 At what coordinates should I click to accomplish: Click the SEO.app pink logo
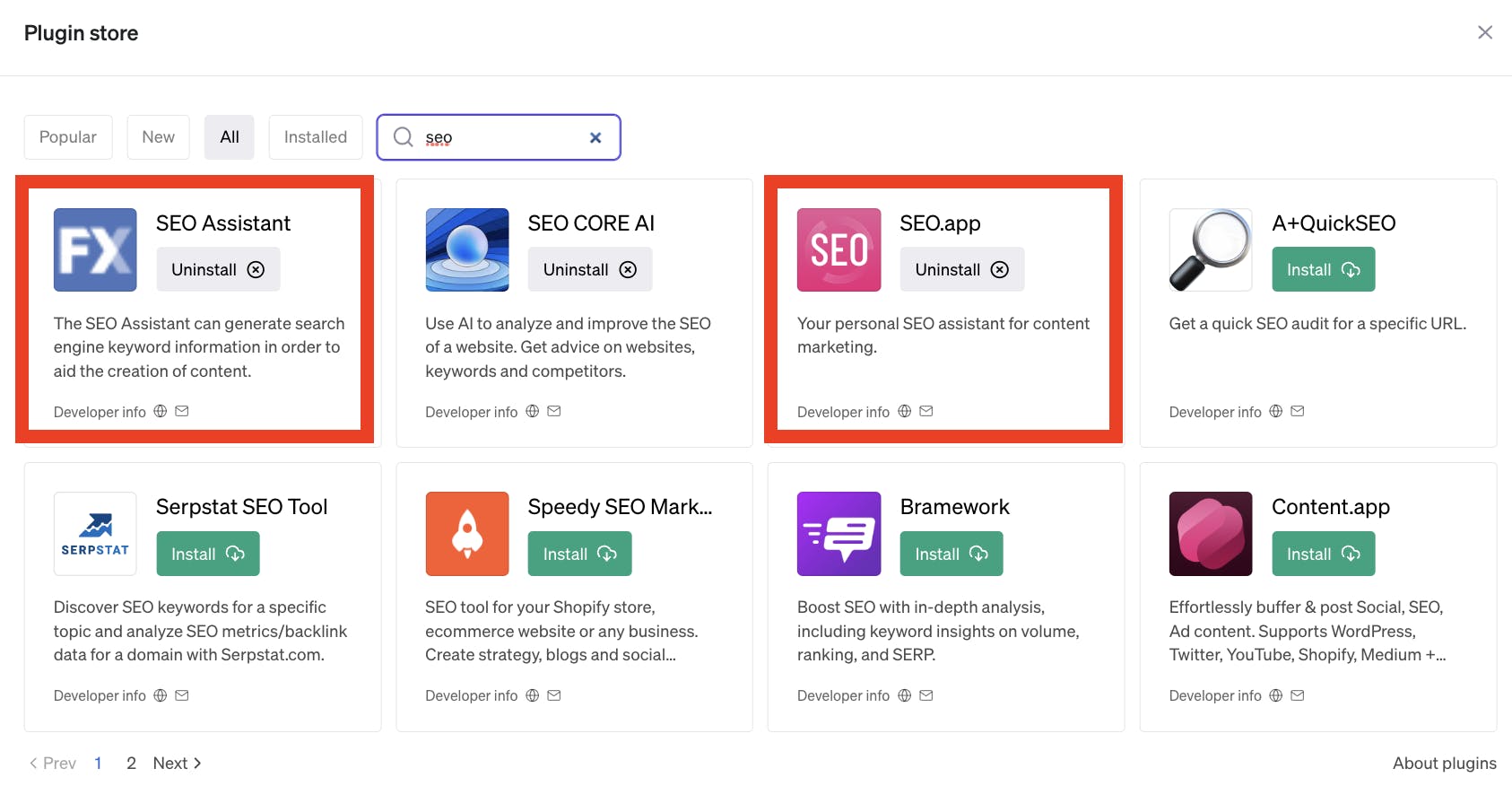point(839,249)
